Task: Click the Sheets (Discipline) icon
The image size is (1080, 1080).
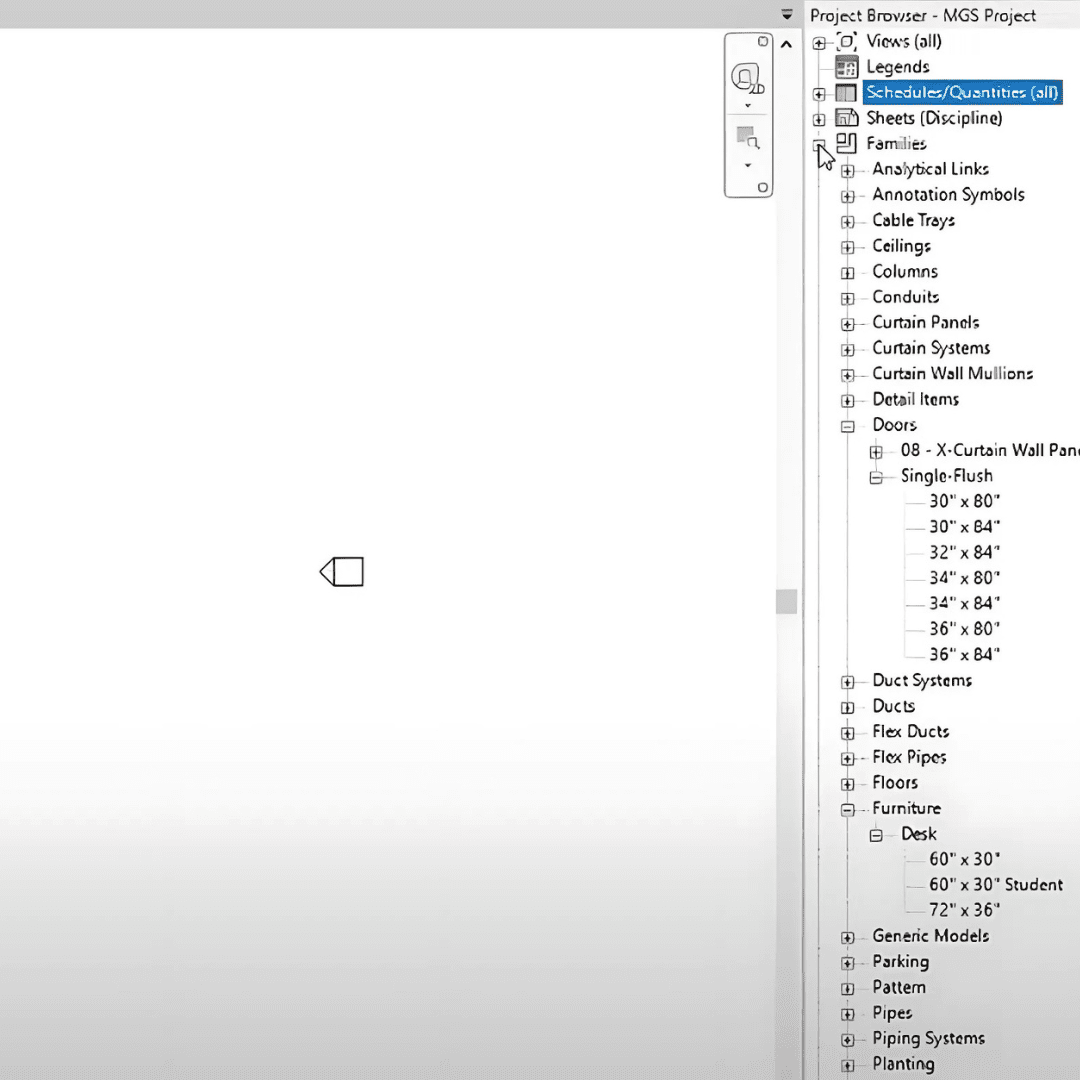Action: (x=847, y=118)
